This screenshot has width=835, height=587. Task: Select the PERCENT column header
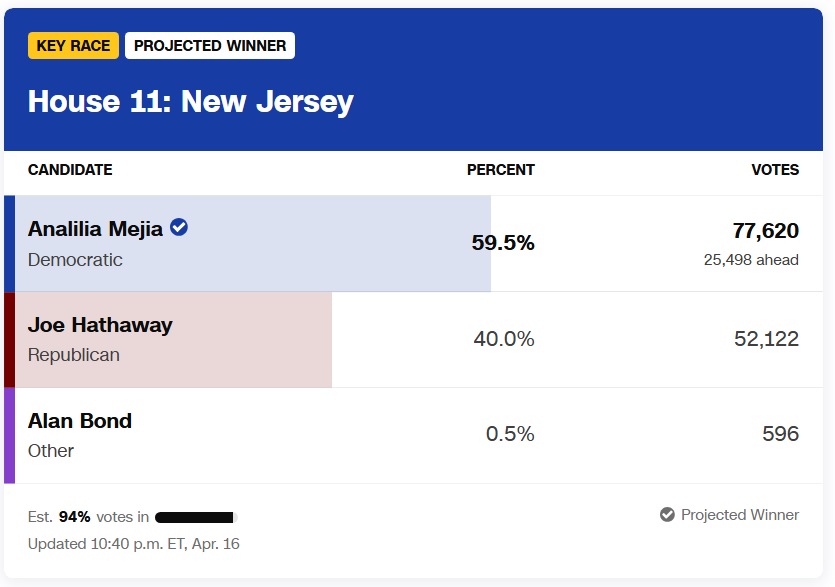pyautogui.click(x=500, y=170)
